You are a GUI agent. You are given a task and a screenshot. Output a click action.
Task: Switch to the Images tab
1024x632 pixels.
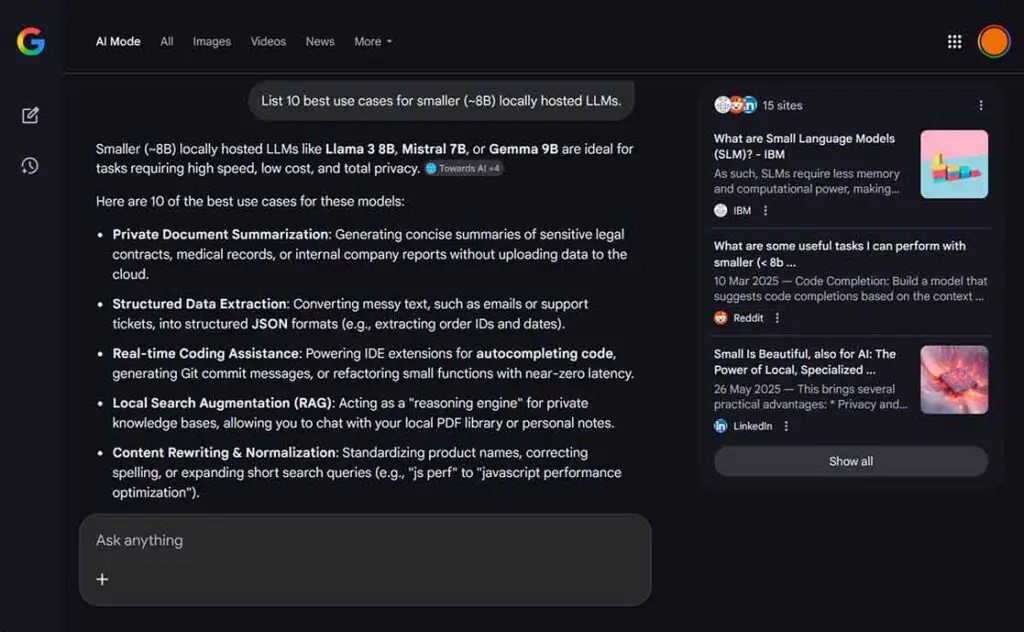212,42
